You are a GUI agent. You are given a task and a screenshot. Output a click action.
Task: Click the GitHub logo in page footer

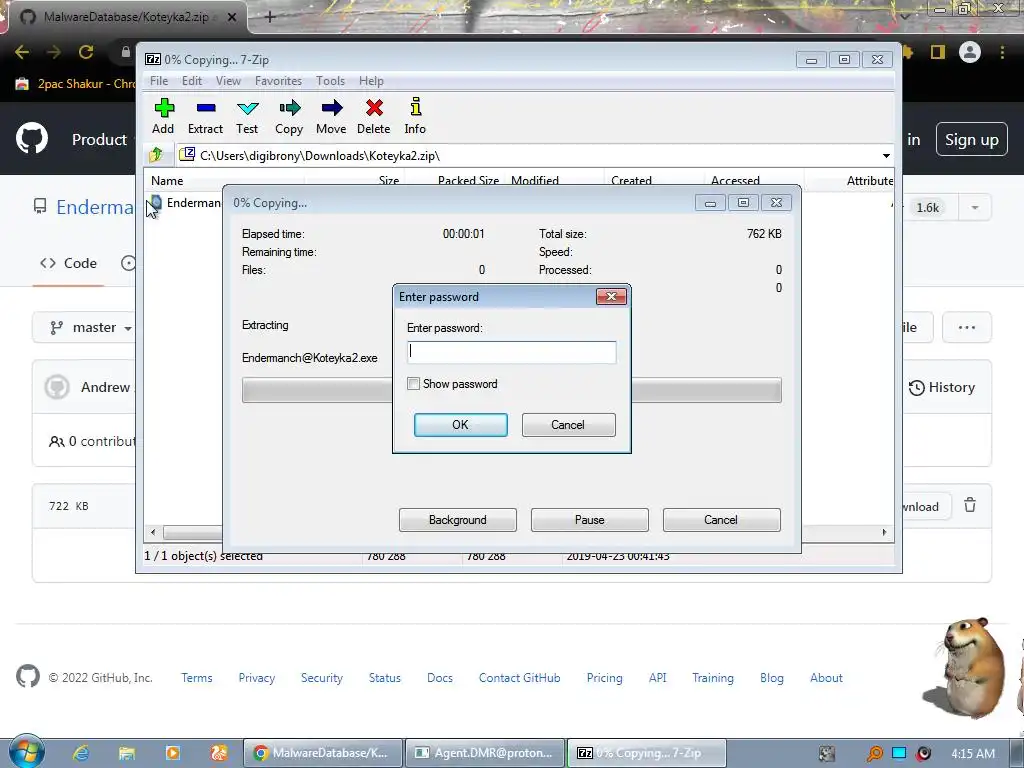tap(27, 677)
